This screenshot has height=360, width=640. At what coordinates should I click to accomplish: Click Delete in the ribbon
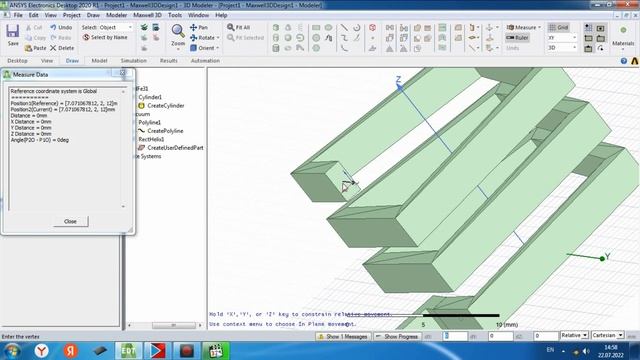point(62,48)
